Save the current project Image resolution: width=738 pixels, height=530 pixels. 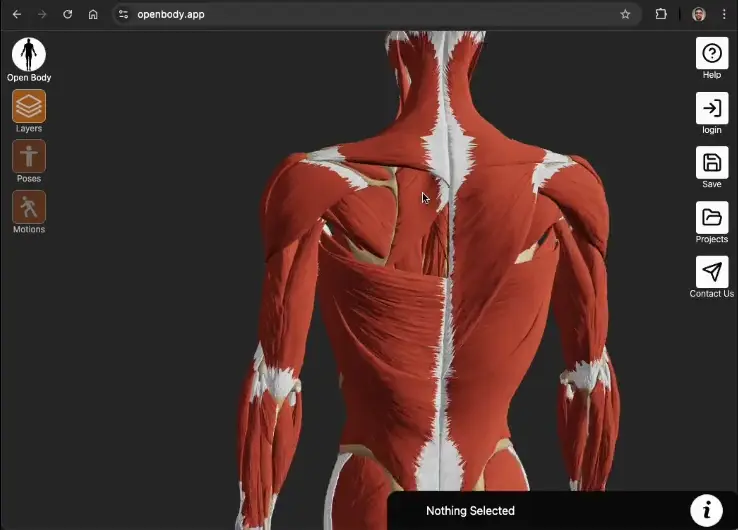[712, 163]
